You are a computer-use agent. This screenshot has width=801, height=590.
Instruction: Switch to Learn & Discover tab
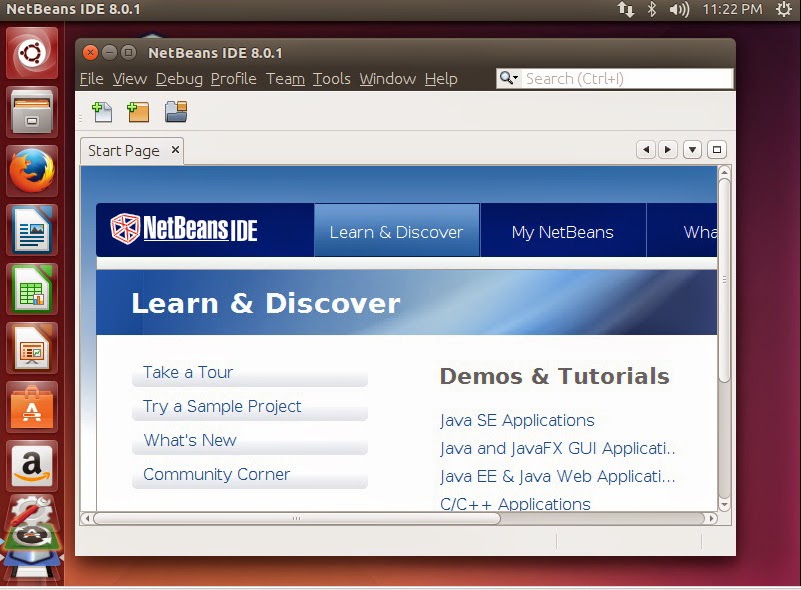(396, 231)
